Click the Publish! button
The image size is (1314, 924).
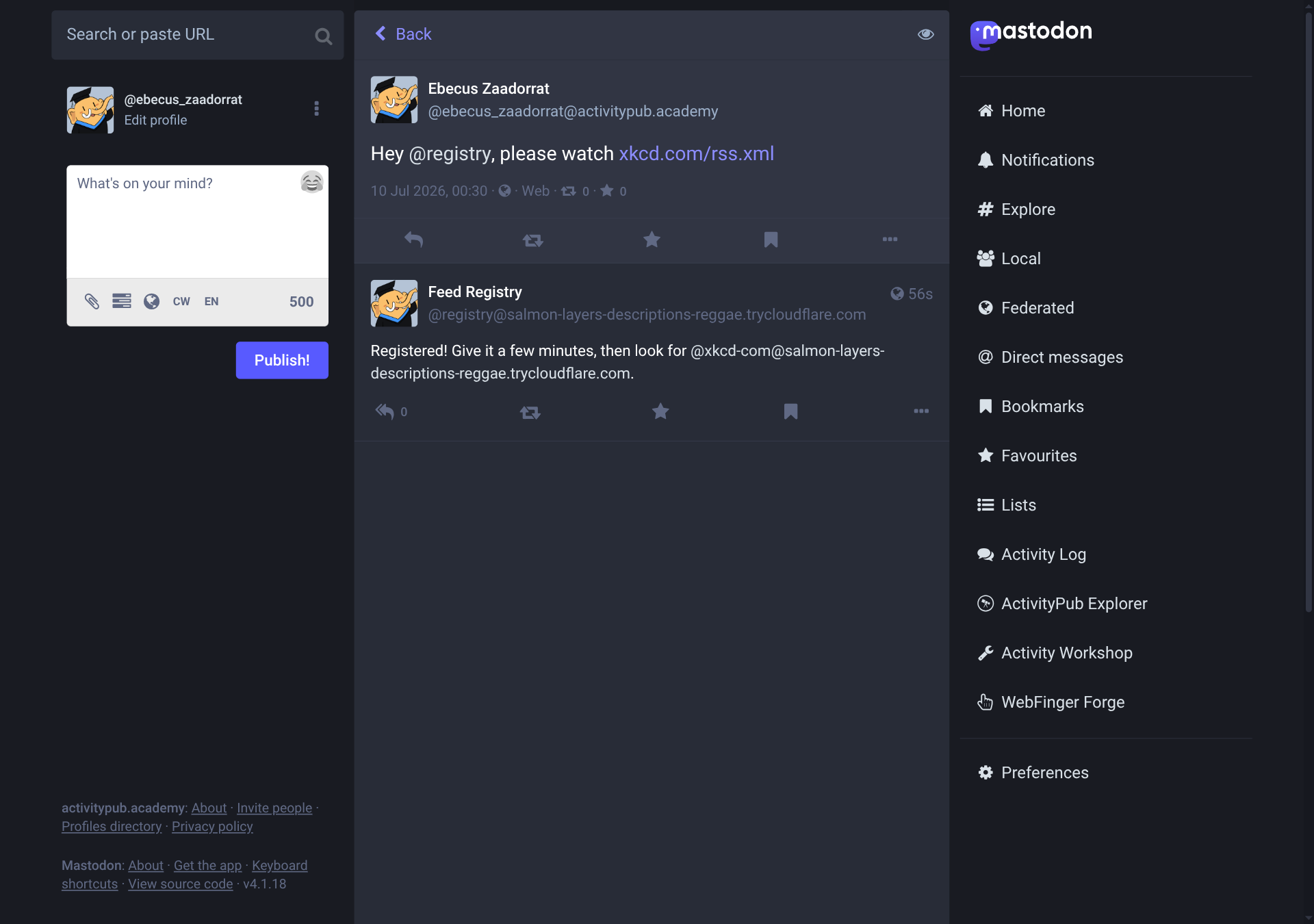coord(282,360)
